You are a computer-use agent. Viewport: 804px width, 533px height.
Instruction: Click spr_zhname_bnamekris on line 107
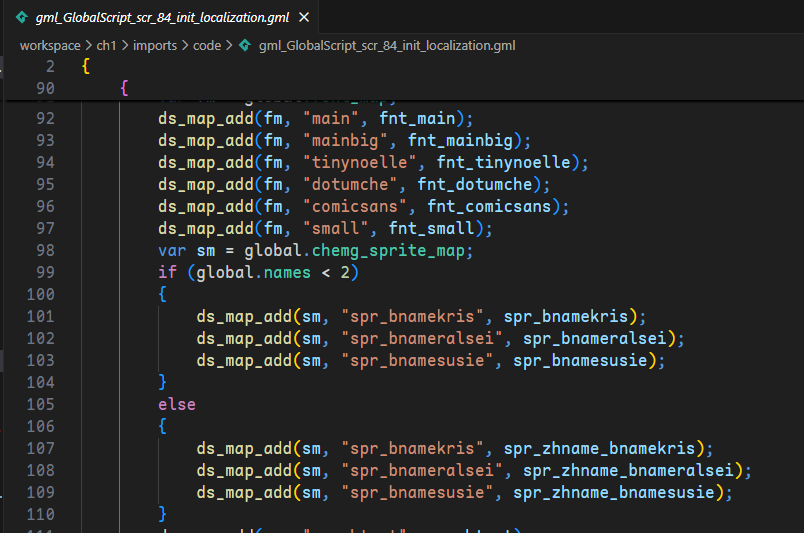click(599, 449)
